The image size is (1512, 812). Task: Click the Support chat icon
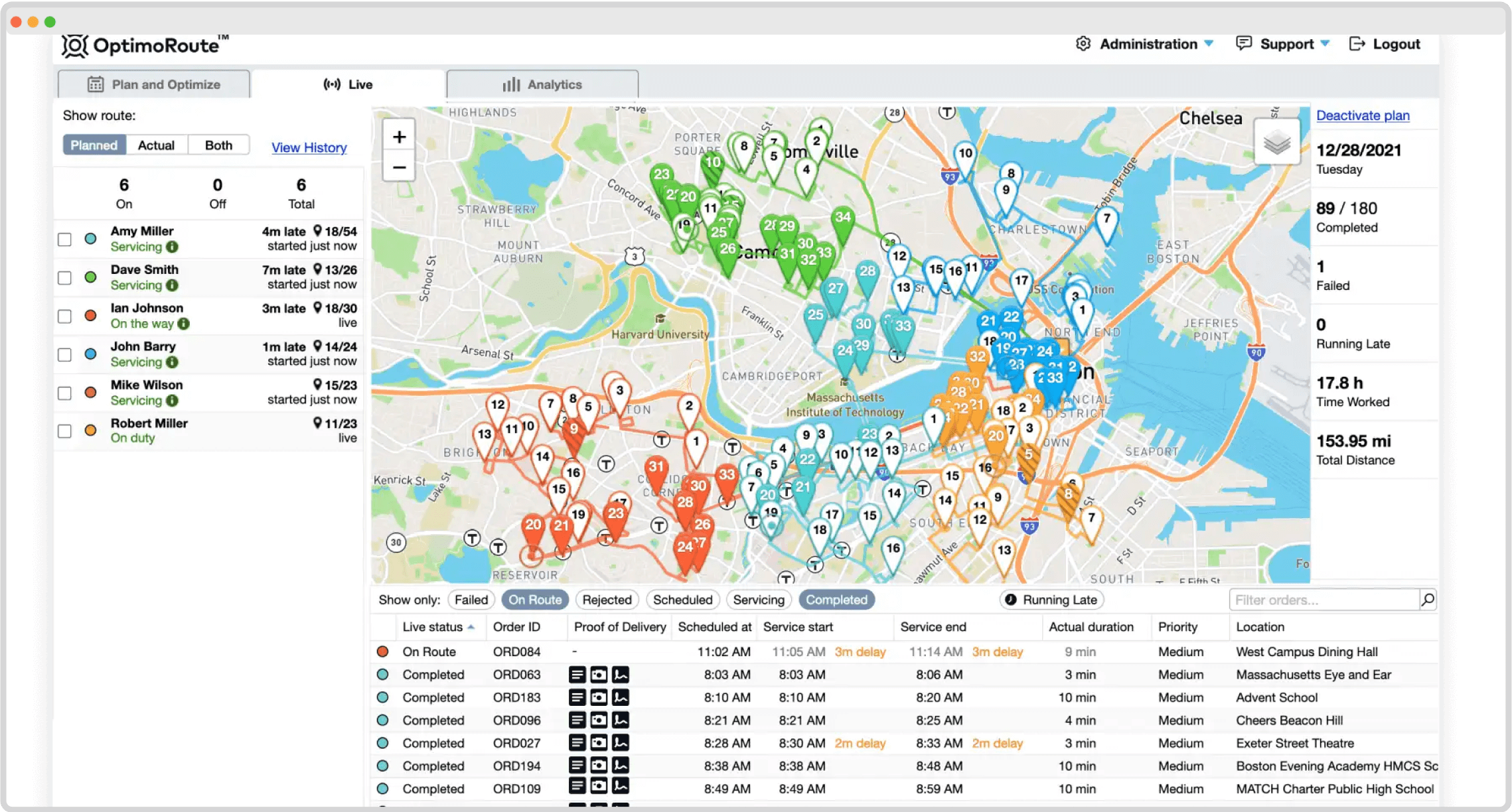[x=1244, y=44]
